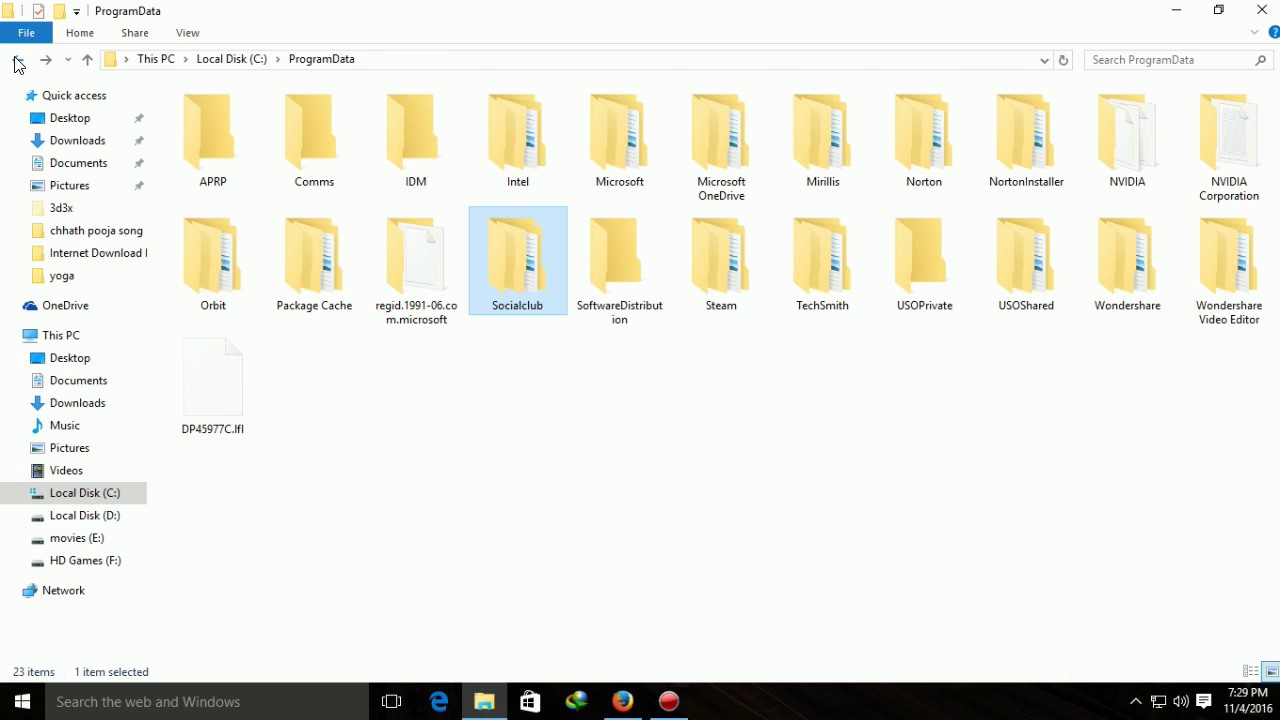The image size is (1280, 720).
Task: Open File Explorer help
Action: (1273, 33)
